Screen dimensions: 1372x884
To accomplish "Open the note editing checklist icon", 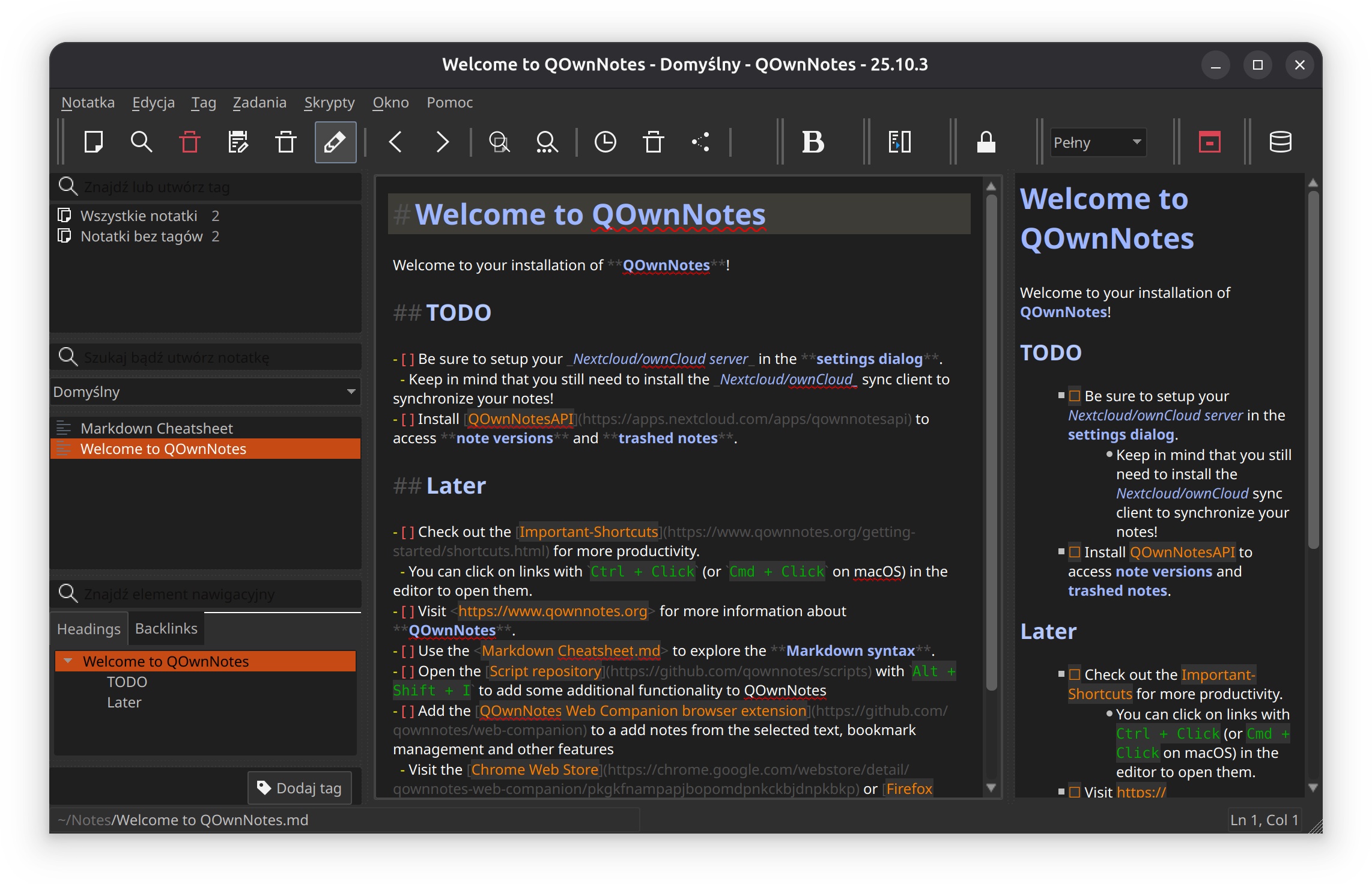I will (x=238, y=142).
